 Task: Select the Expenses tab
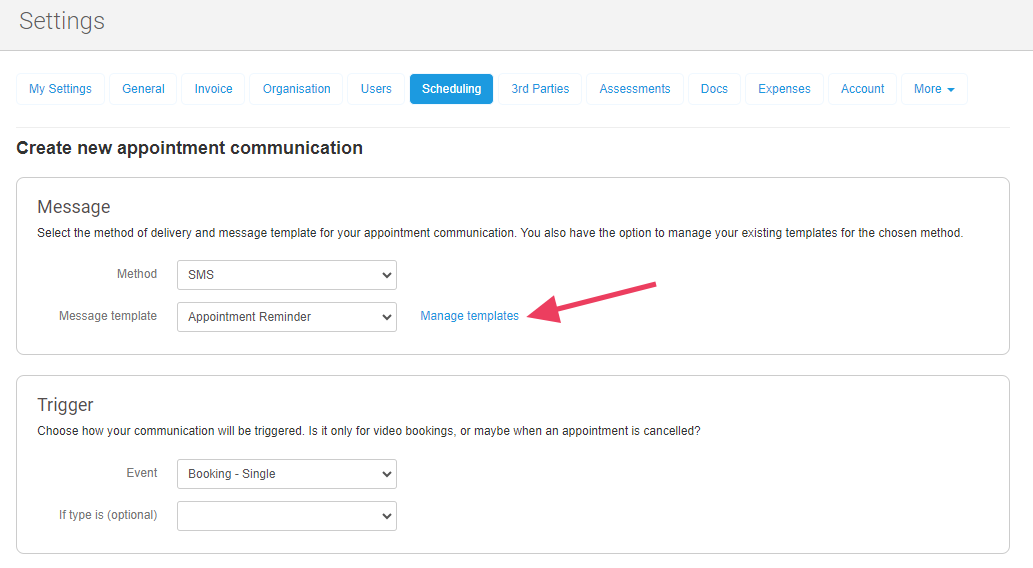coord(784,89)
